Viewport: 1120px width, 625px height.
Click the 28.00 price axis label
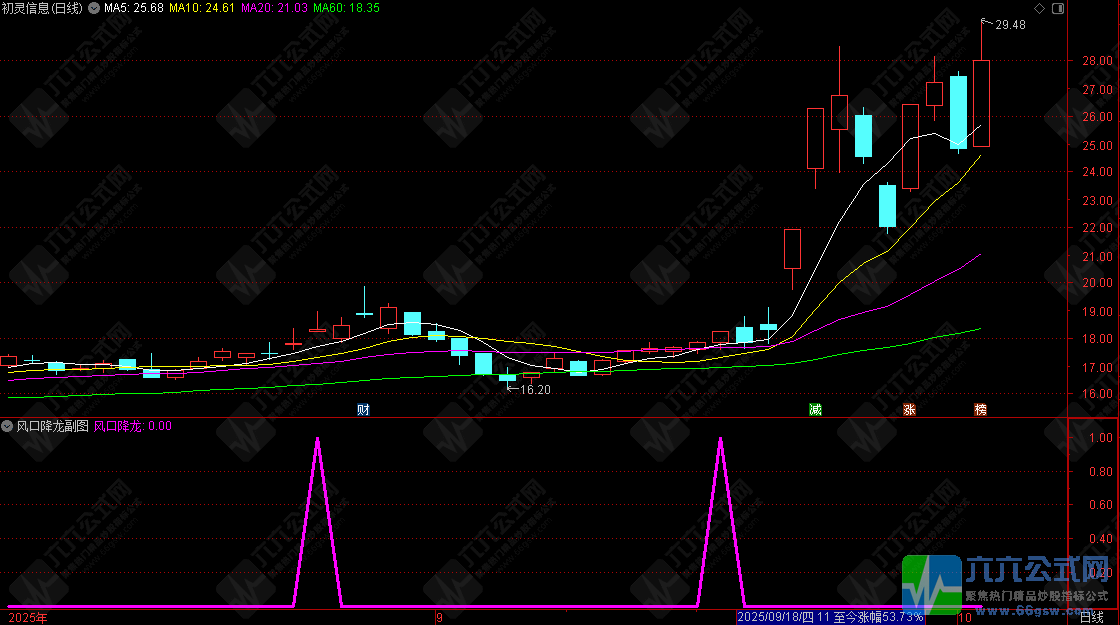tap(1097, 61)
